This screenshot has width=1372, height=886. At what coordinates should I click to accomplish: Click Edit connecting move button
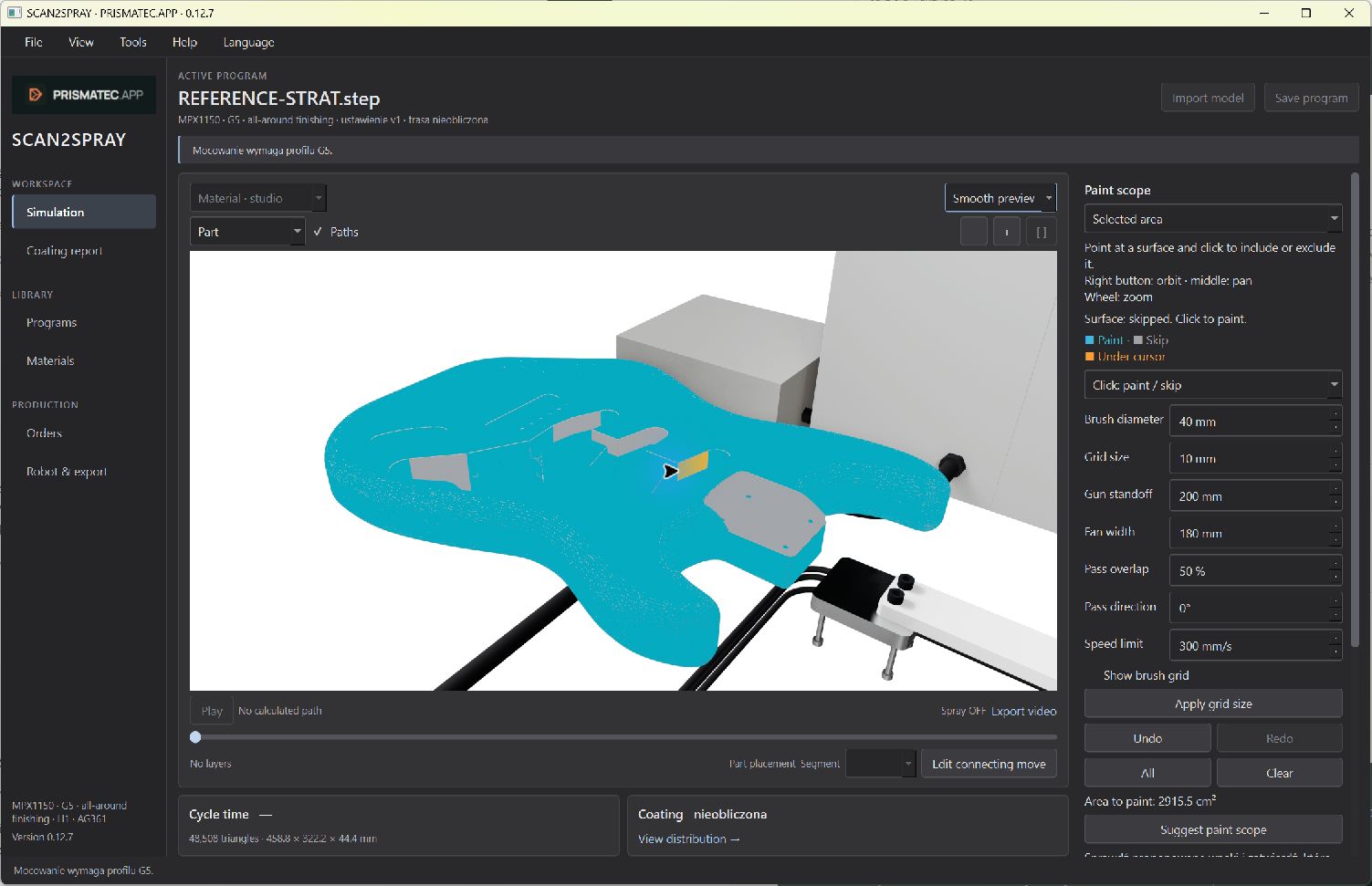click(x=989, y=764)
